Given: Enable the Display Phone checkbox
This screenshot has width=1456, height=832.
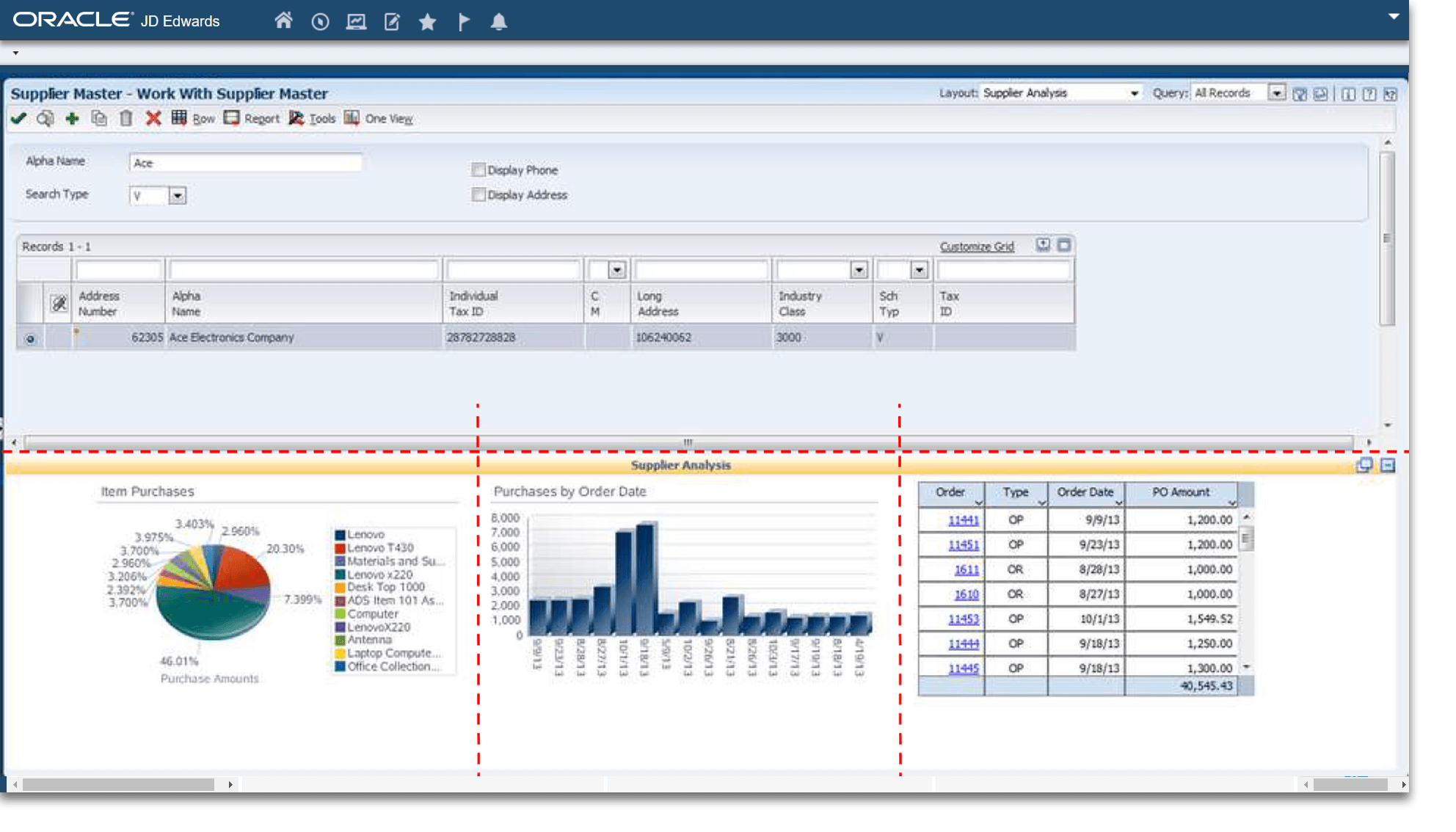Looking at the screenshot, I should coord(478,169).
